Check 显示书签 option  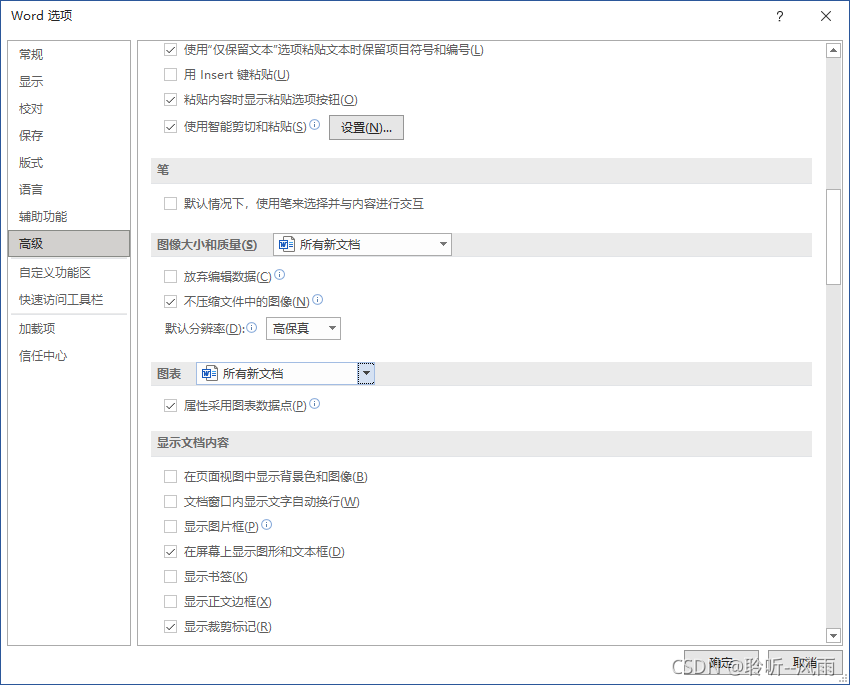point(170,577)
